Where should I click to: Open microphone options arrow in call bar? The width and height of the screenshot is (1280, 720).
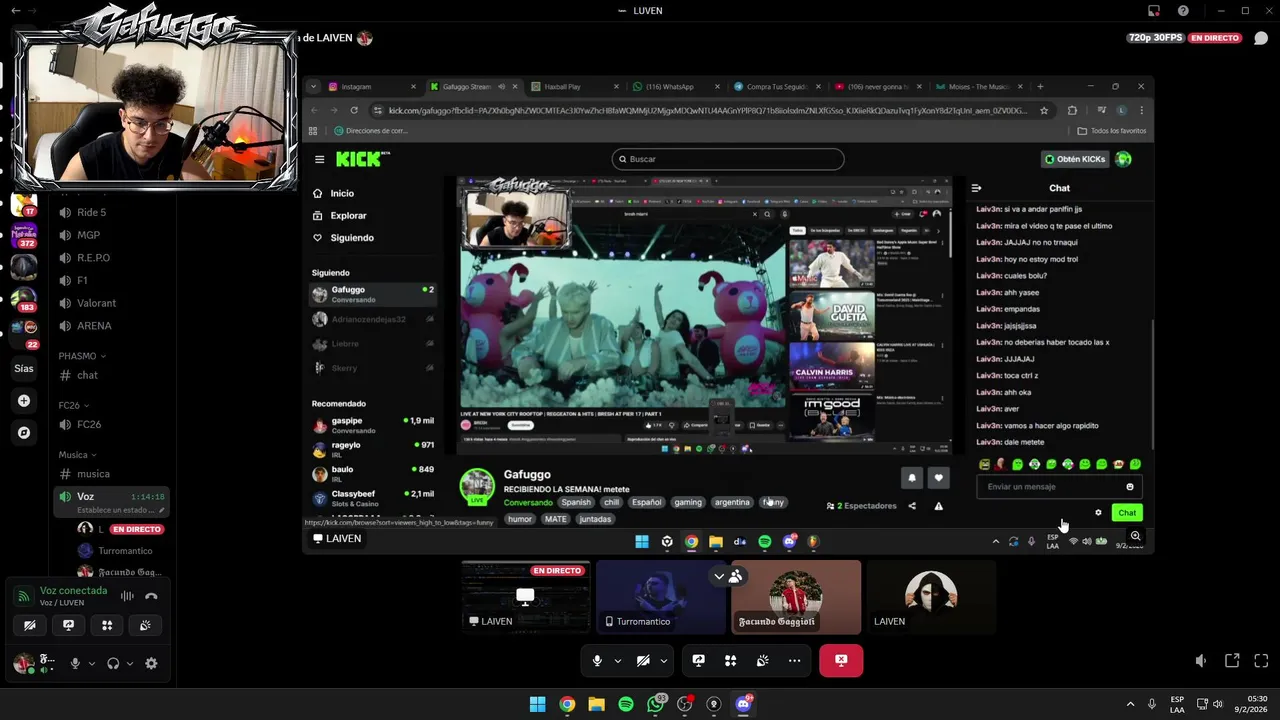[x=617, y=661]
